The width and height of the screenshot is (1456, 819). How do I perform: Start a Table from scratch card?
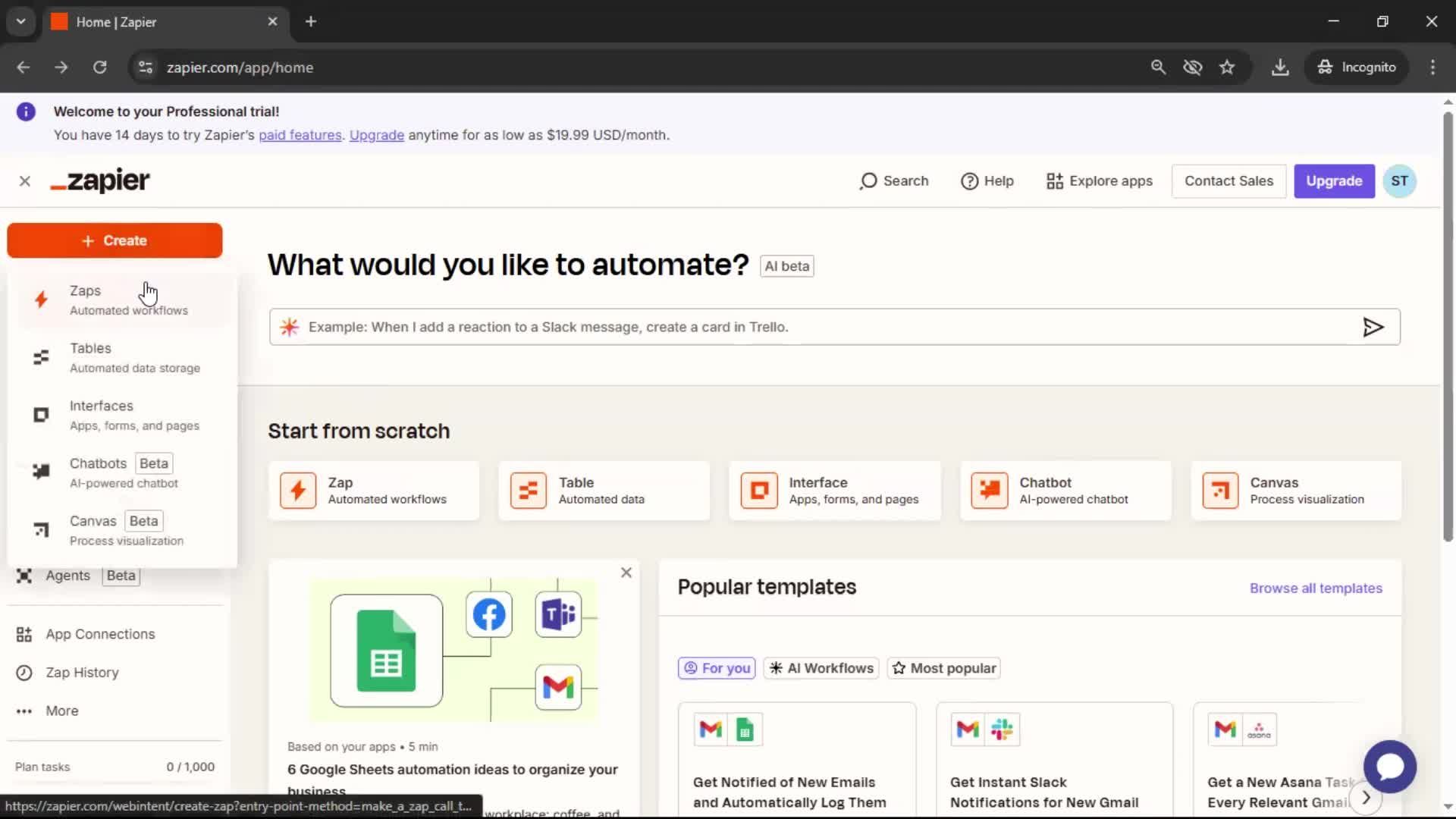[x=604, y=491]
